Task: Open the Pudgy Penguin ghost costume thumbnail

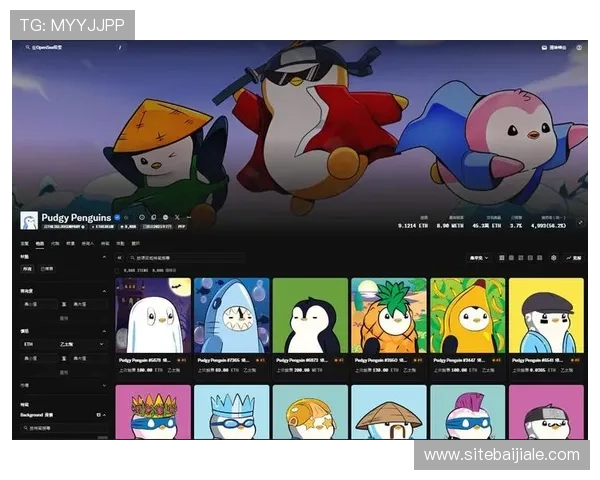Action: 154,316
